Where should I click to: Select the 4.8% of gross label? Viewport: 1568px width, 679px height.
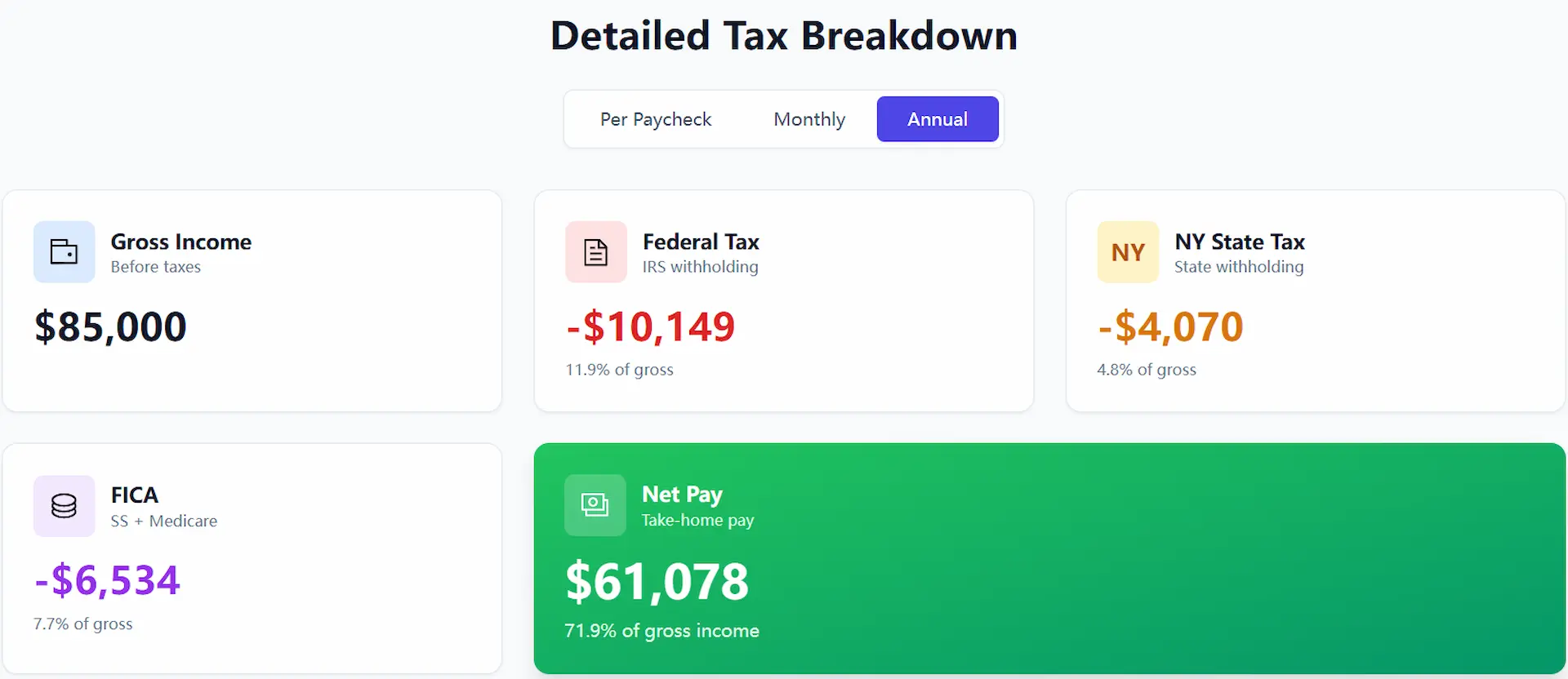(x=1146, y=369)
